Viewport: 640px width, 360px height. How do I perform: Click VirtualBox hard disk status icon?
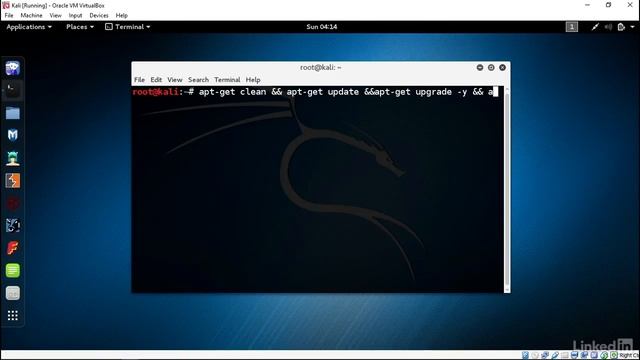click(x=525, y=355)
